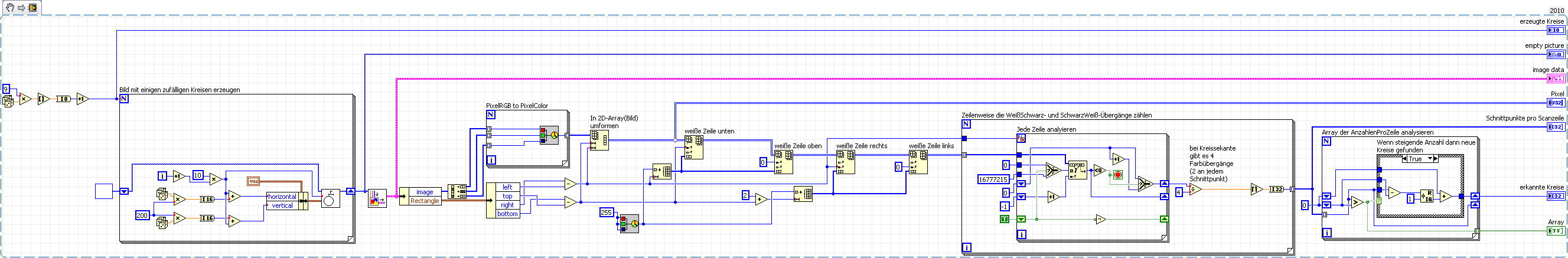1568x258 pixels.
Task: Select the divide node after constant 4
Action: [1196, 190]
